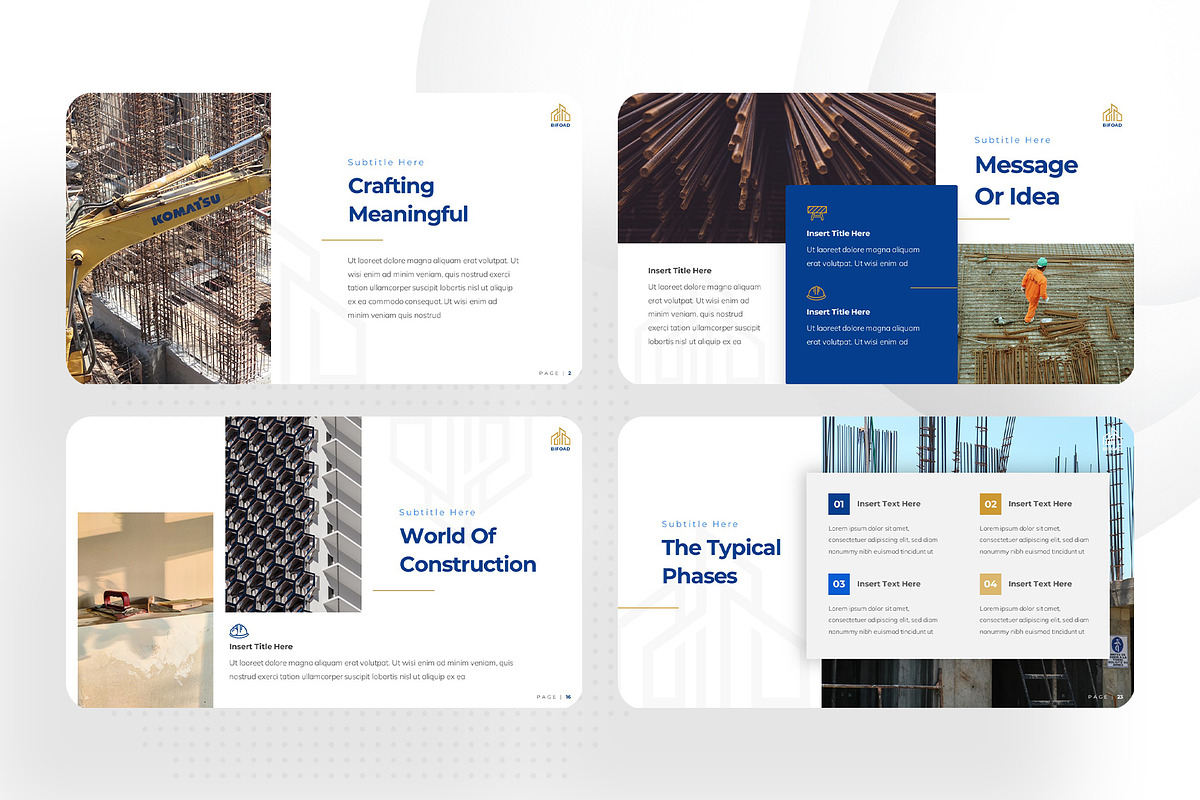
Task: Select the Lorem ipsum paragraph under badge 01
Action: (x=883, y=539)
